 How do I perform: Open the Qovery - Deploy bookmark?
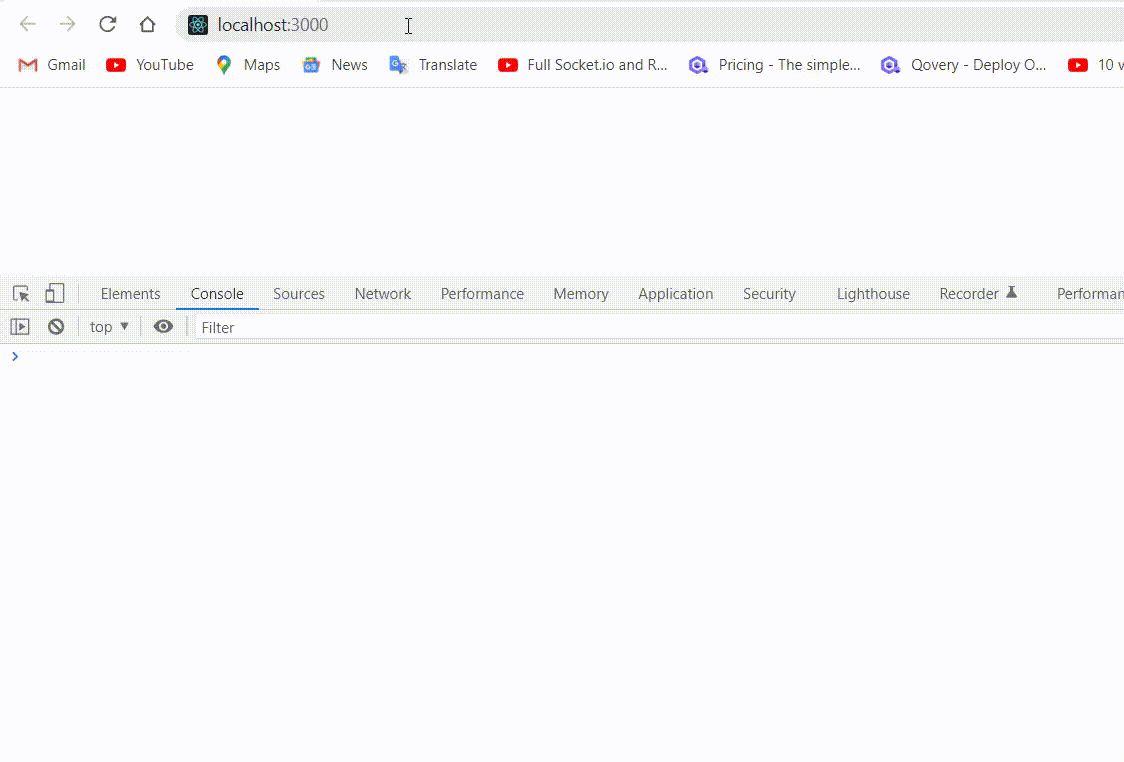[963, 64]
